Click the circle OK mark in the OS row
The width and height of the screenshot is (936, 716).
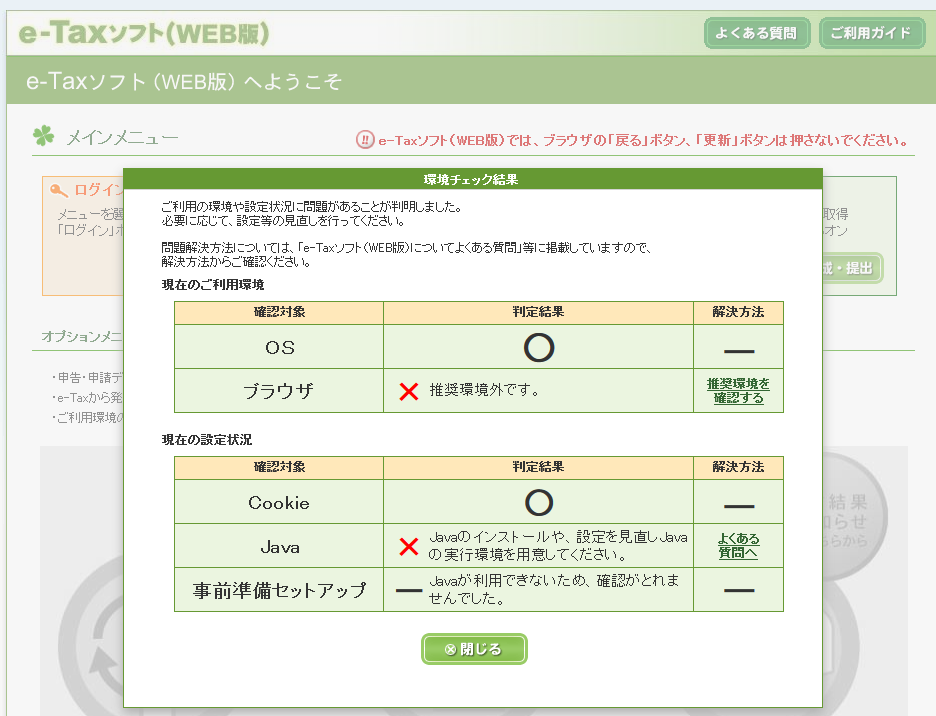click(x=539, y=348)
